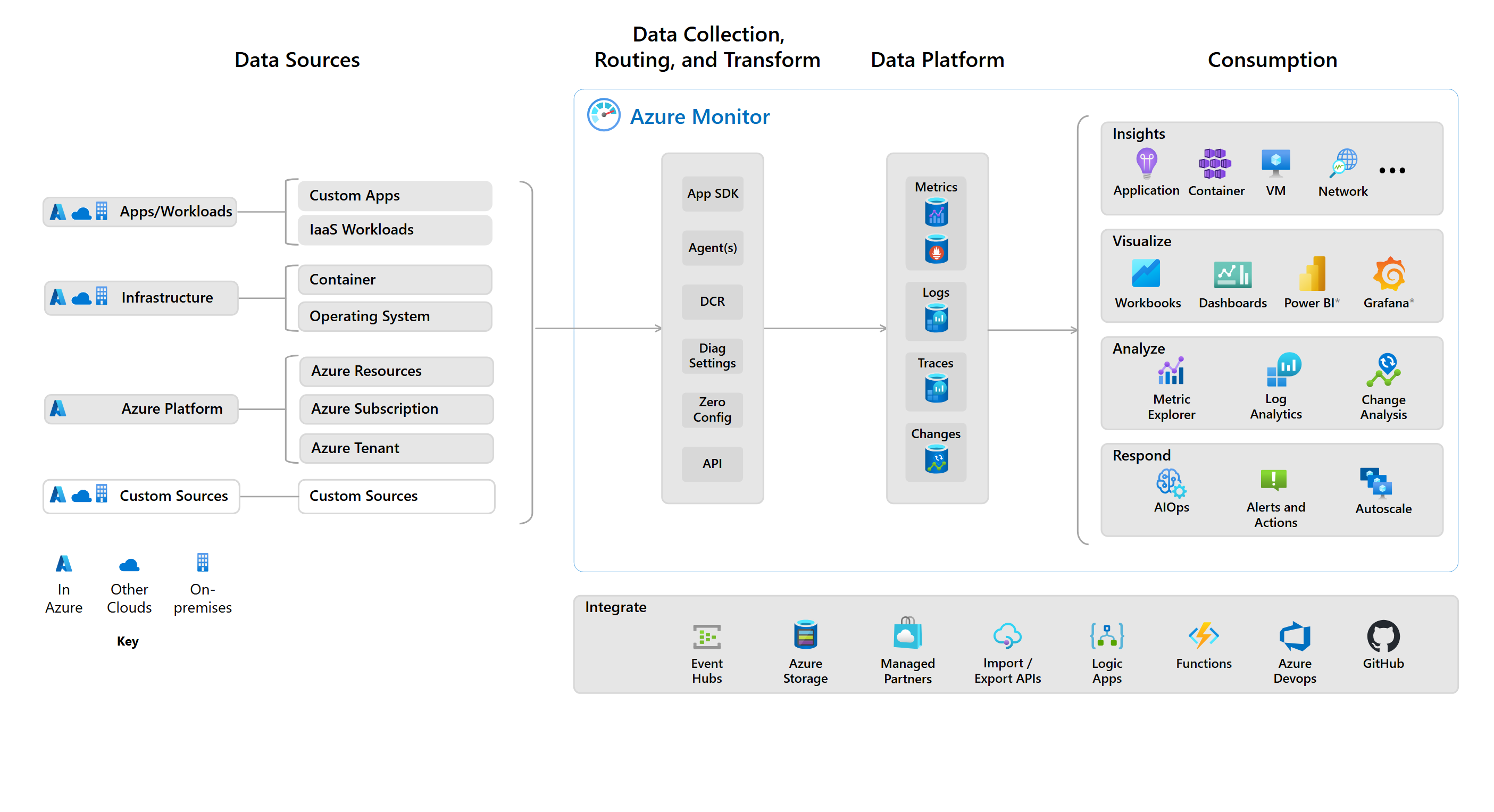Click the Analyze section title
This screenshot has width=1494, height=812.
point(1139,349)
